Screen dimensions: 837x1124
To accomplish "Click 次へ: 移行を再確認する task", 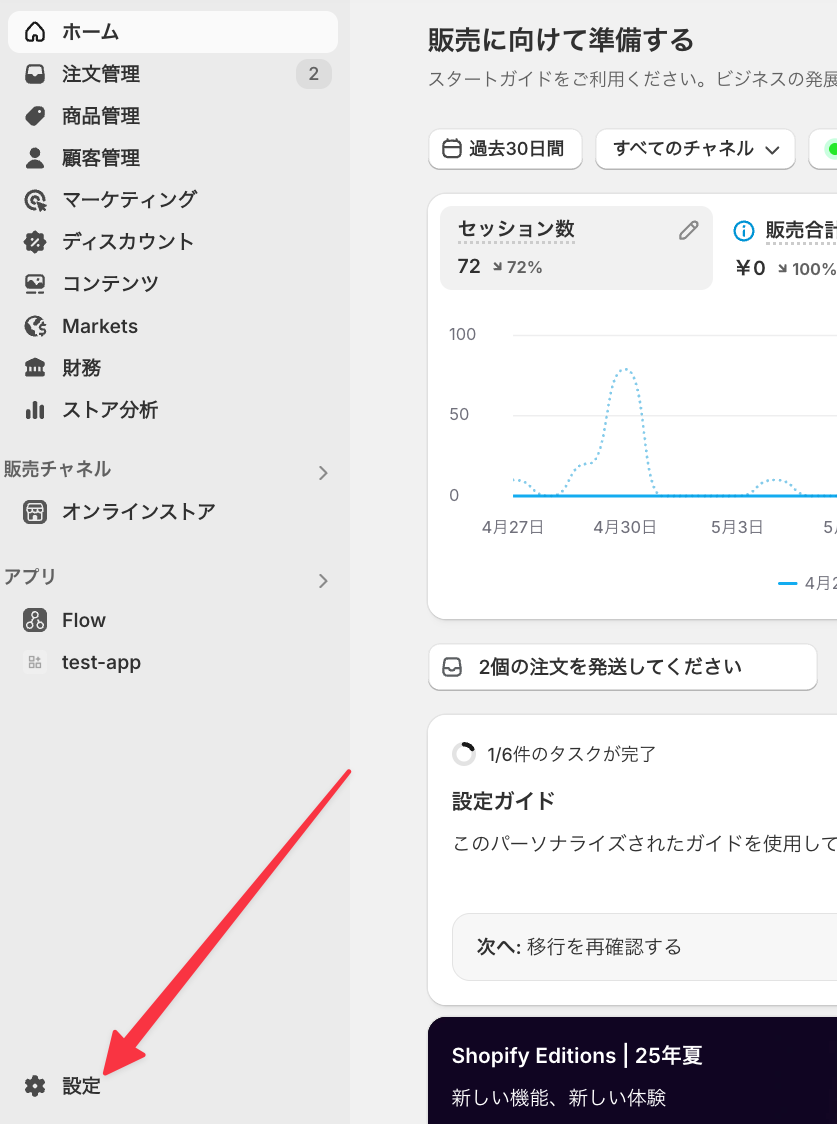I will click(x=645, y=946).
